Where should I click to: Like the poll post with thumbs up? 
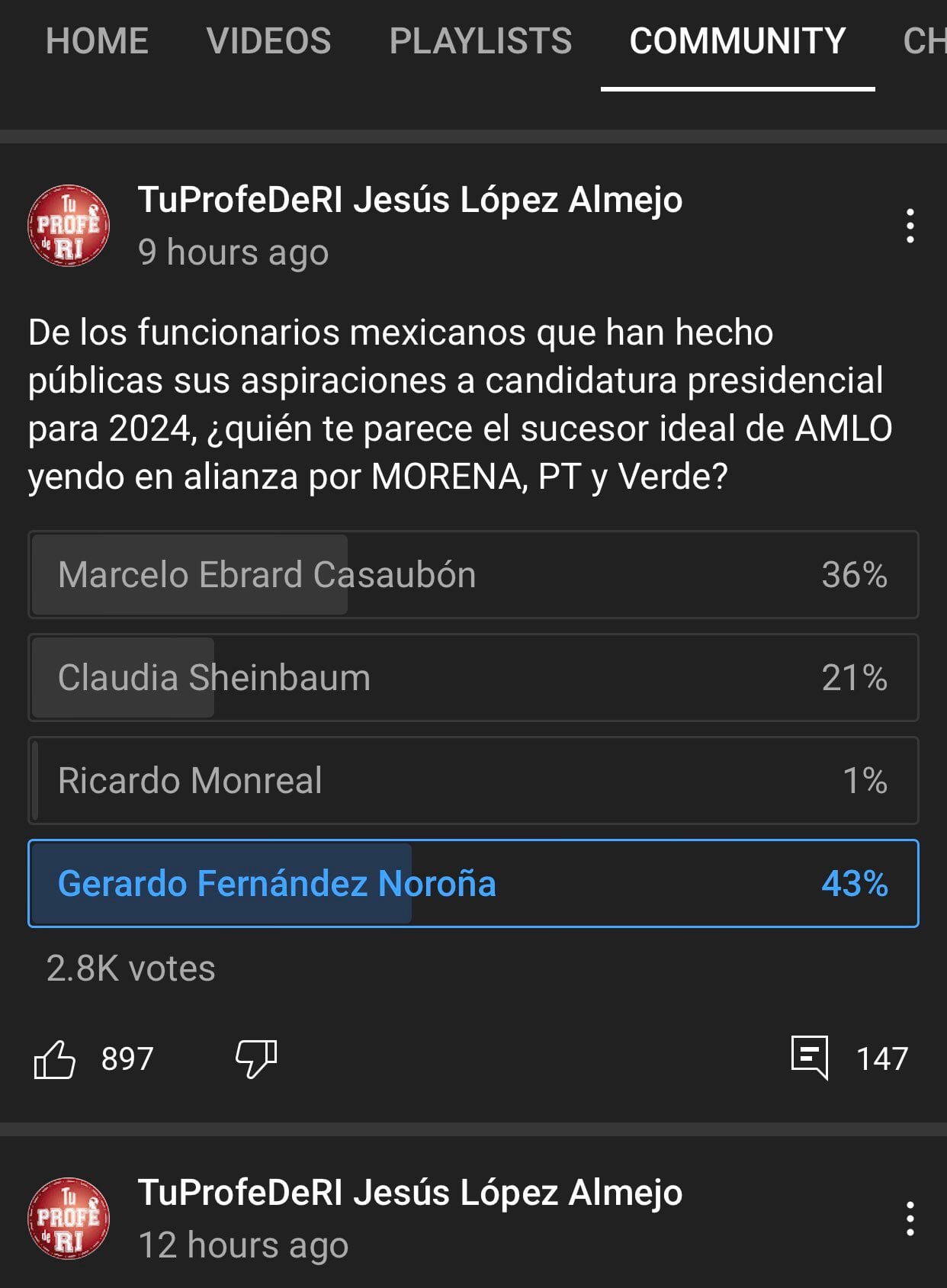(55, 1059)
